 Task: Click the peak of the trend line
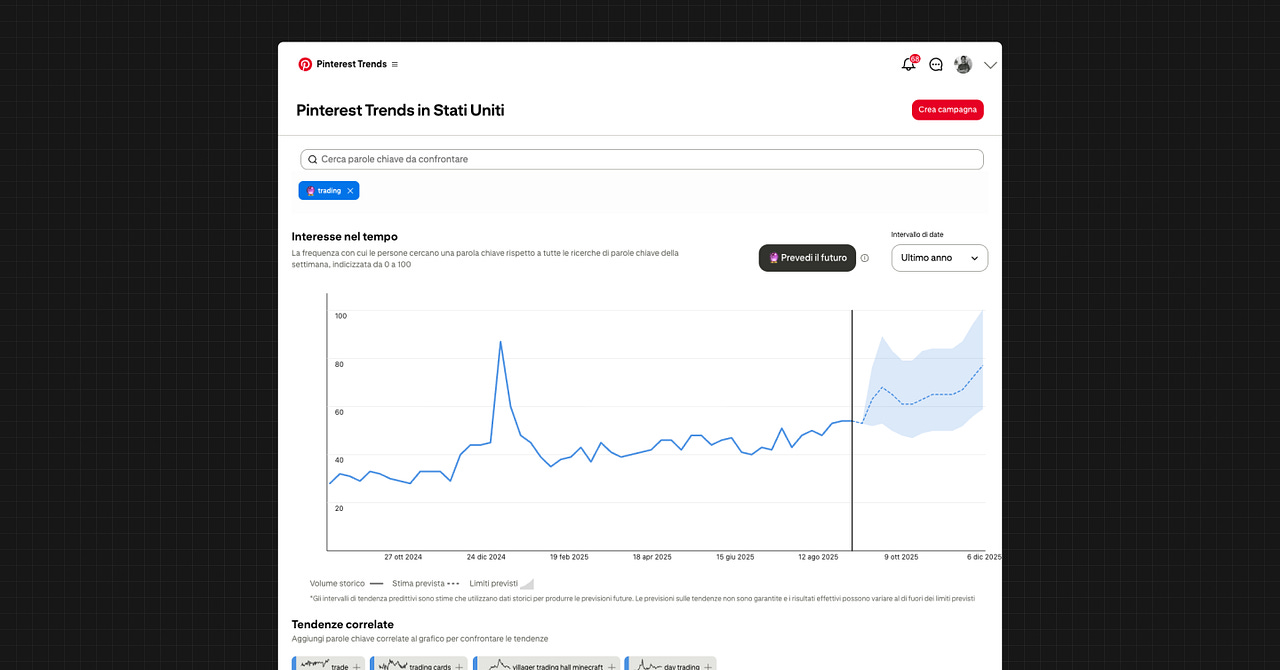tap(500, 342)
